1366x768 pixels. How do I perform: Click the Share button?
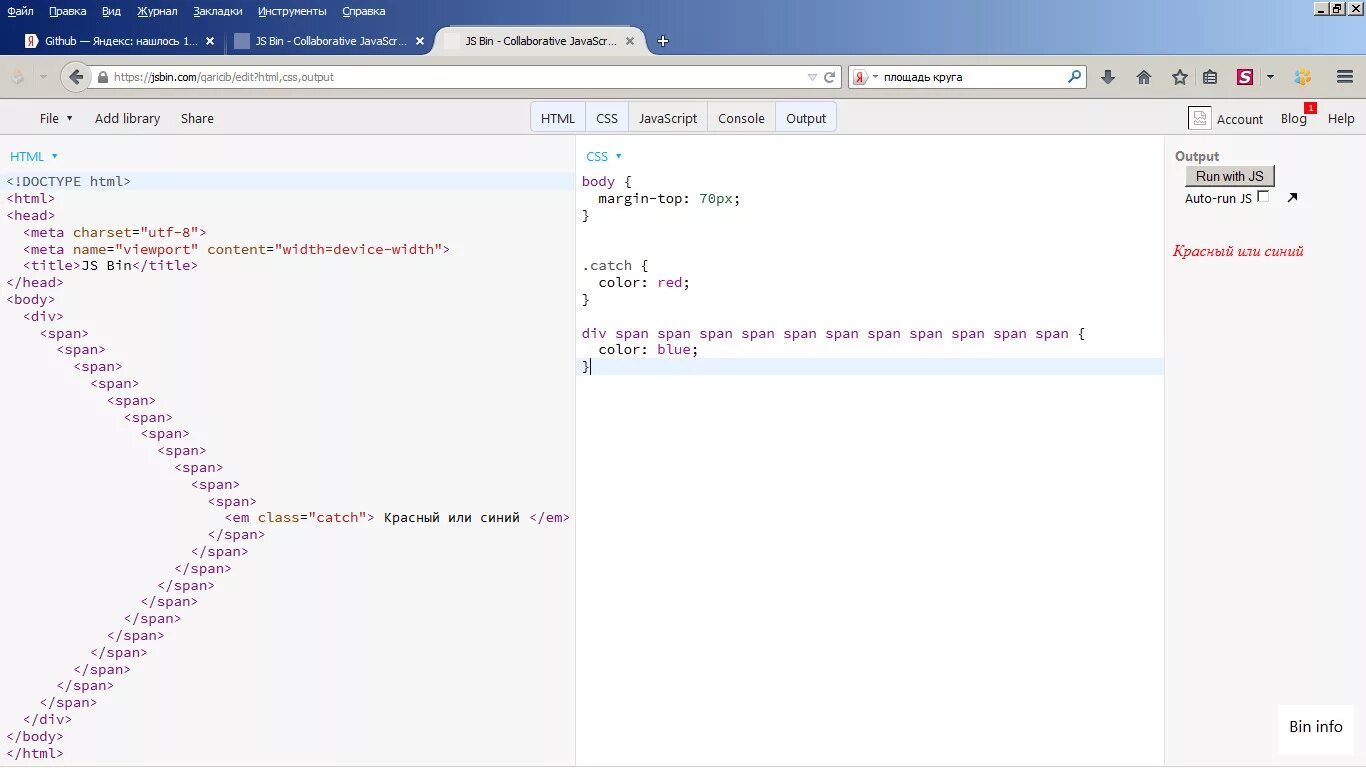point(197,118)
